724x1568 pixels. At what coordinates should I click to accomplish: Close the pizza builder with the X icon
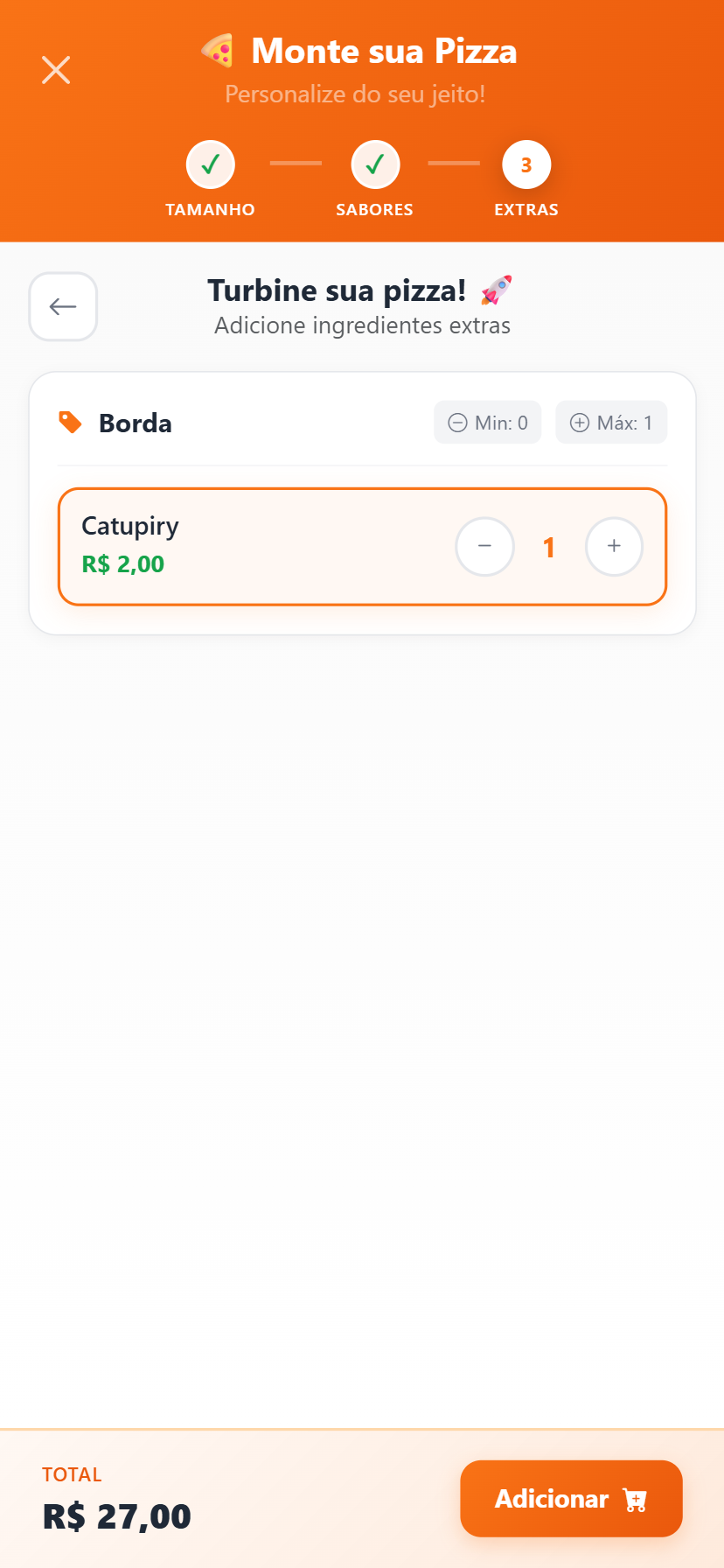click(x=56, y=70)
